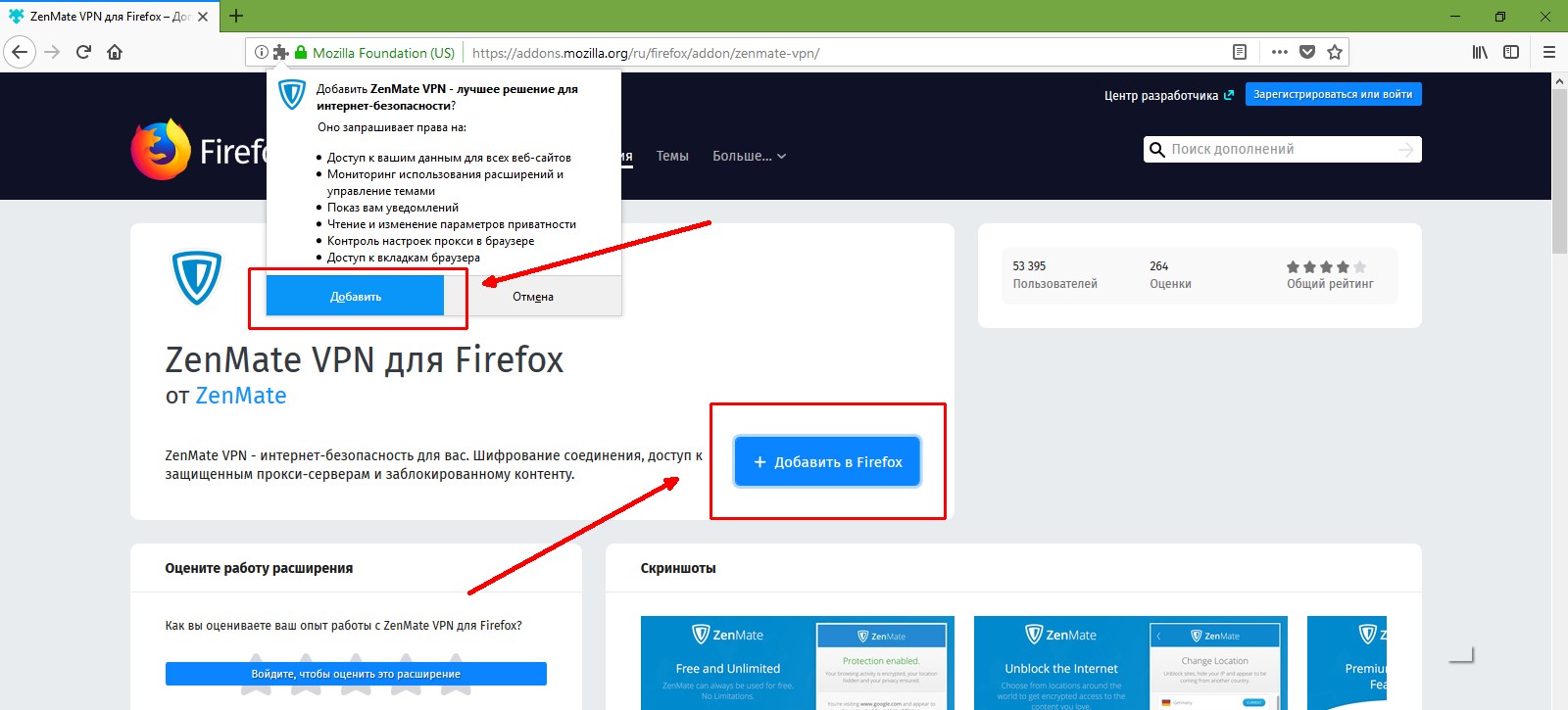This screenshot has width=1568, height=710.
Task: Click the green padlock security icon
Action: (x=303, y=52)
